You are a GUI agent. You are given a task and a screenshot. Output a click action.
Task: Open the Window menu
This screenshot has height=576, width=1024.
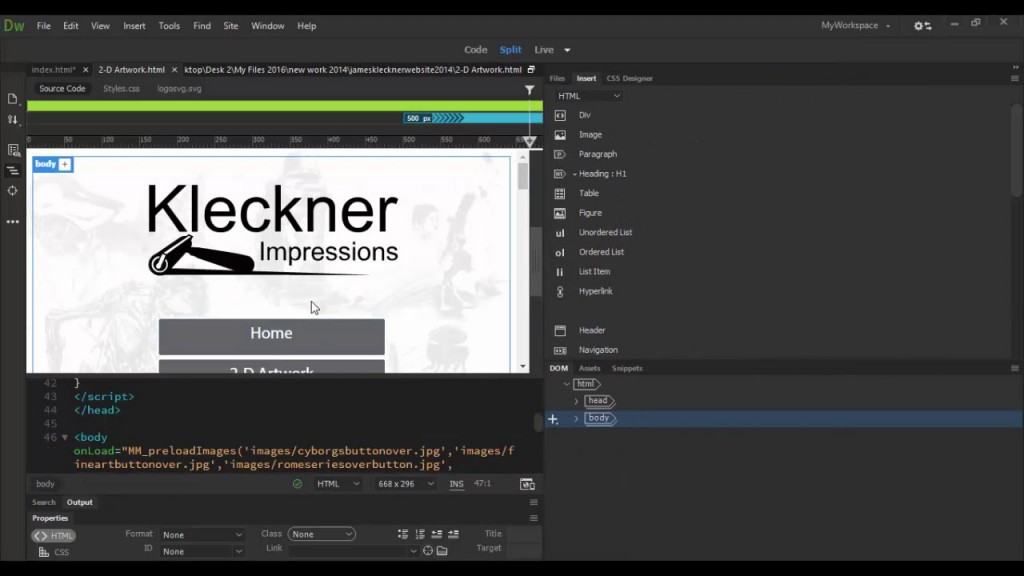268,25
